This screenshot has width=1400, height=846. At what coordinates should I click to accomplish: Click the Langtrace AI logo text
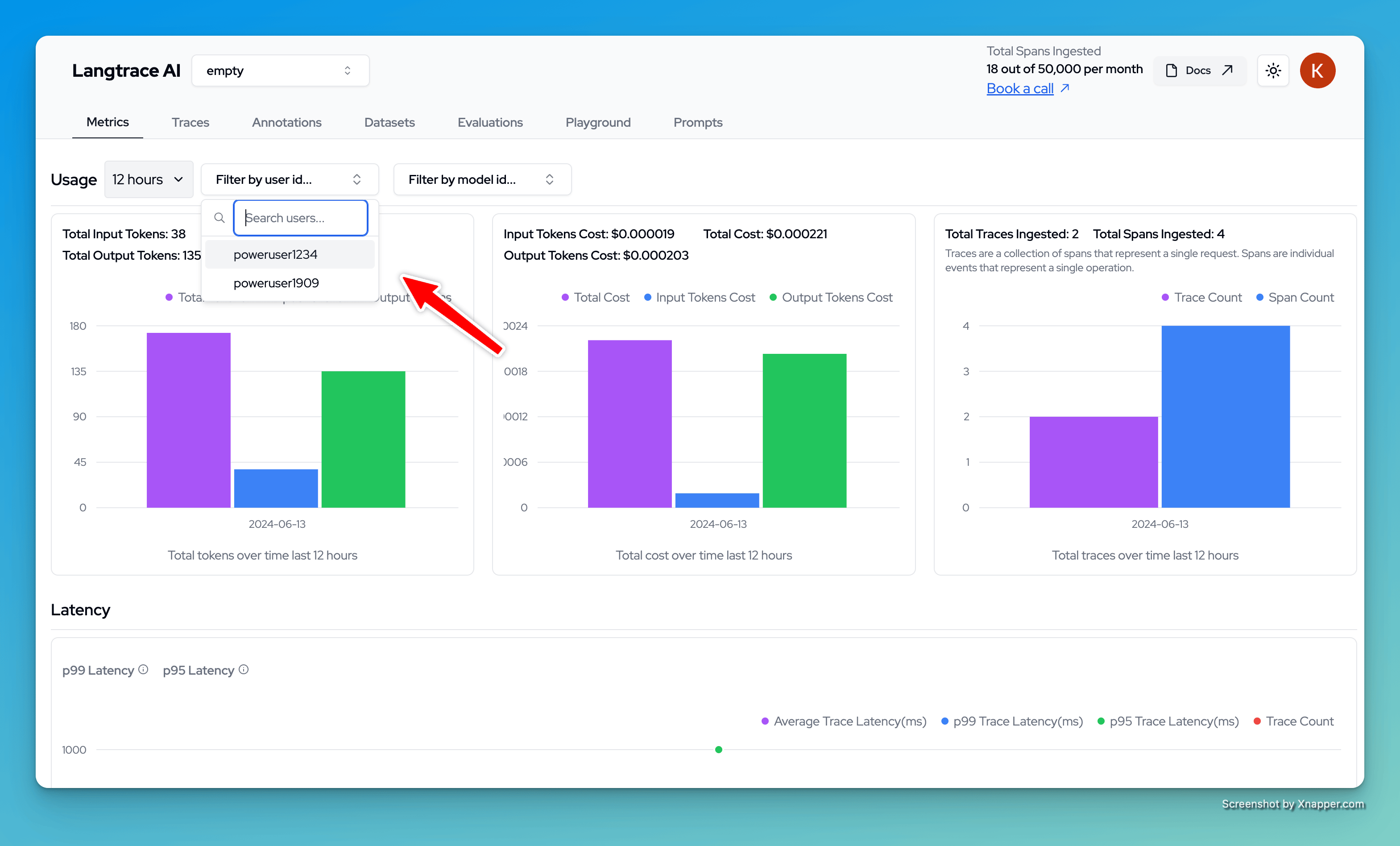[126, 70]
